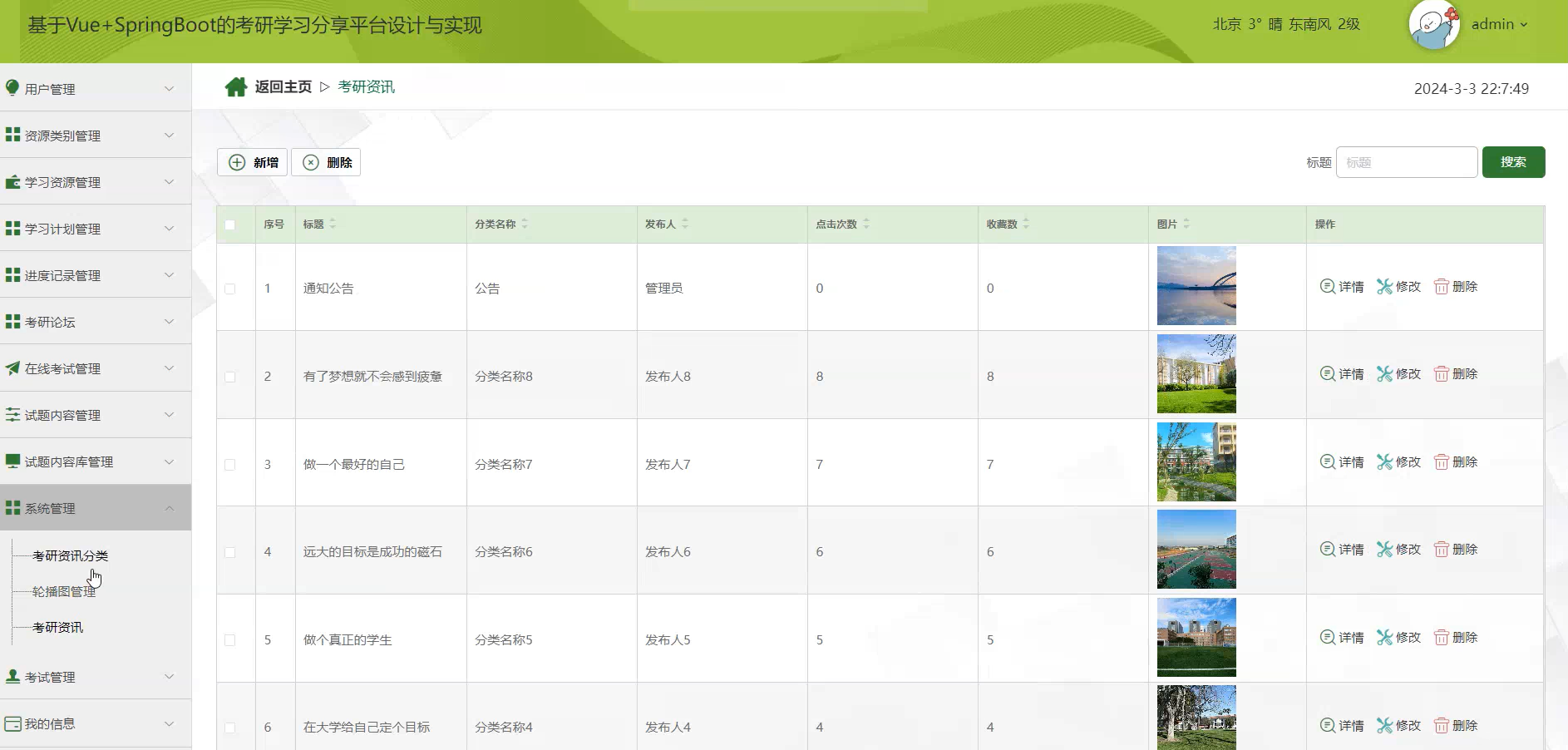
Task: Check the box for row 1 通知公告
Action: [x=230, y=289]
